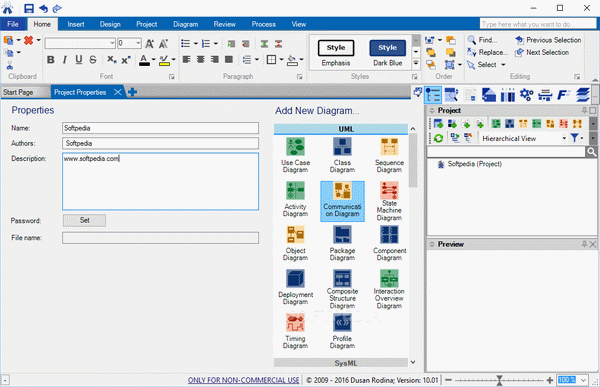Show the Project explorer panel icon

(x=433, y=95)
